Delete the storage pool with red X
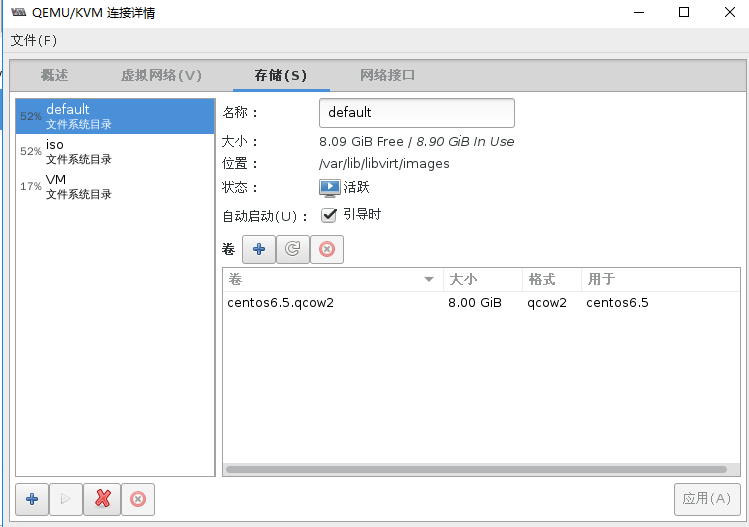The image size is (749, 527). (x=102, y=499)
